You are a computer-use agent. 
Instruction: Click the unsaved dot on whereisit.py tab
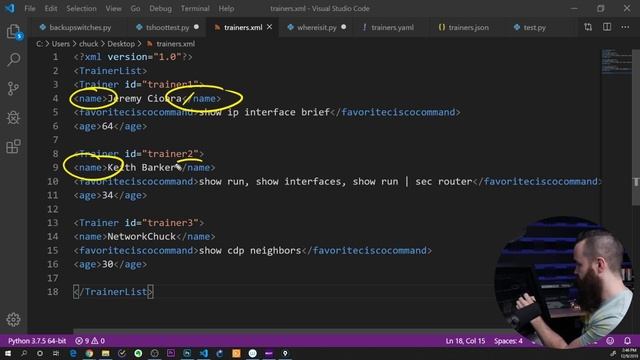coord(344,27)
